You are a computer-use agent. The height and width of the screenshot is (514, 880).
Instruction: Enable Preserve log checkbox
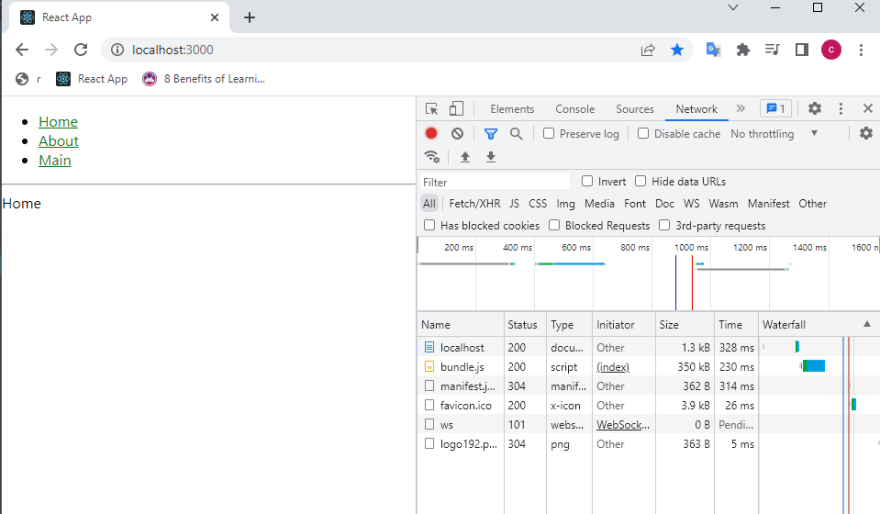[x=549, y=134]
